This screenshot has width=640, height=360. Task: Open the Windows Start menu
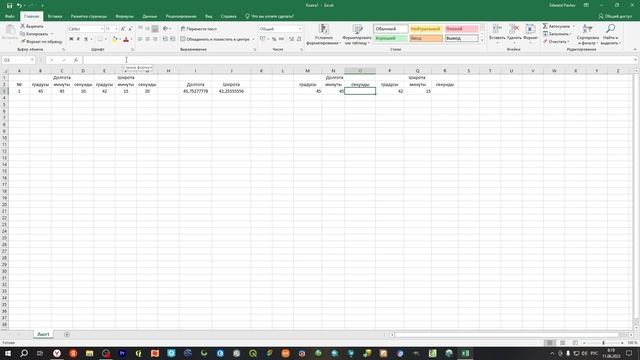click(x=8, y=353)
